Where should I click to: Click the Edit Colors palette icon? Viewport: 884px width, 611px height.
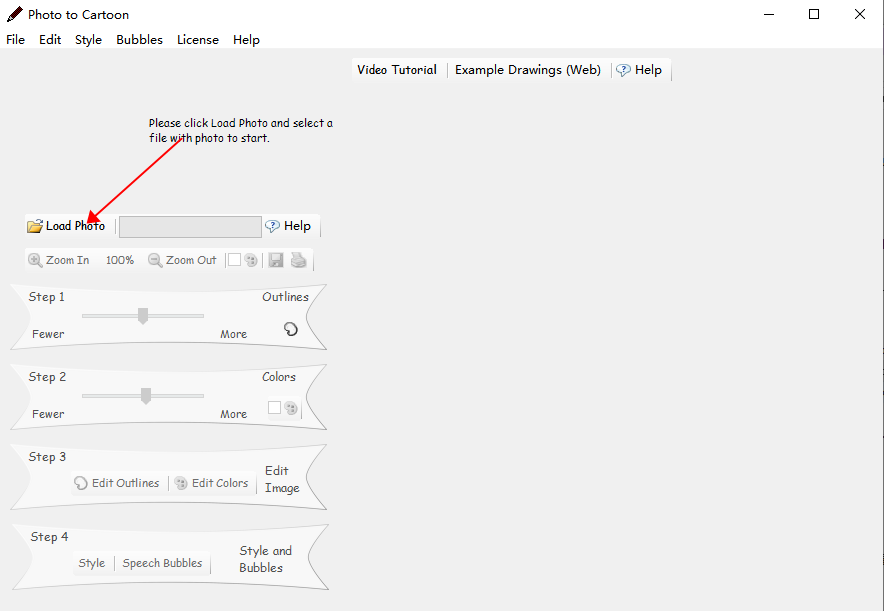181,483
